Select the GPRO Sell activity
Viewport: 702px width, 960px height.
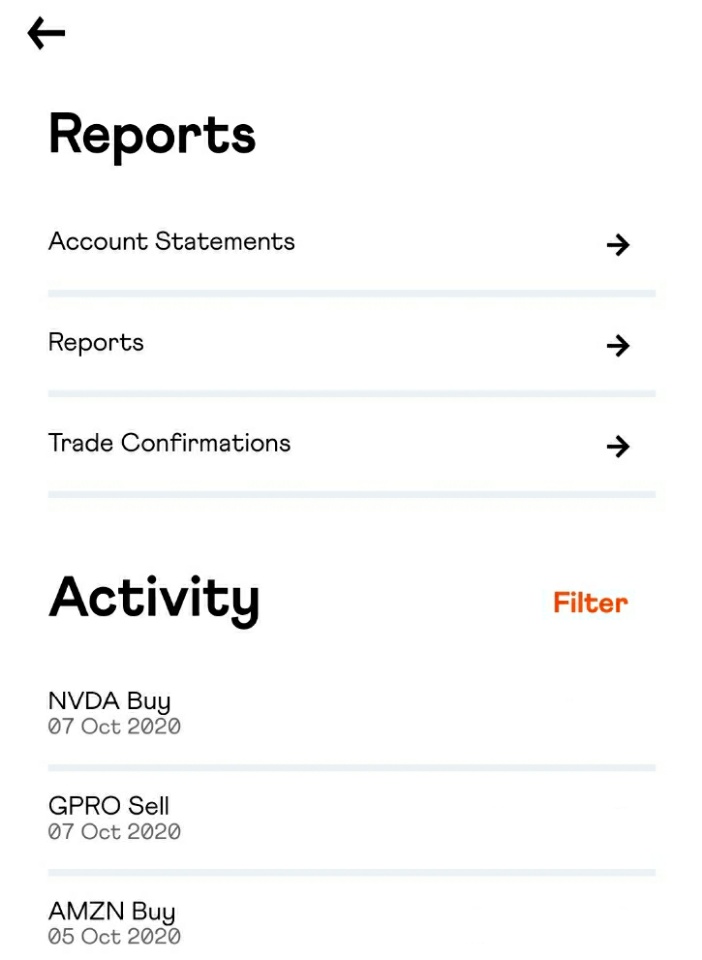tap(351, 818)
